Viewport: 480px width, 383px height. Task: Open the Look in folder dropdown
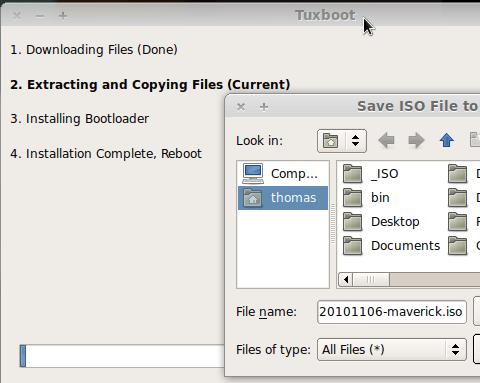342,141
